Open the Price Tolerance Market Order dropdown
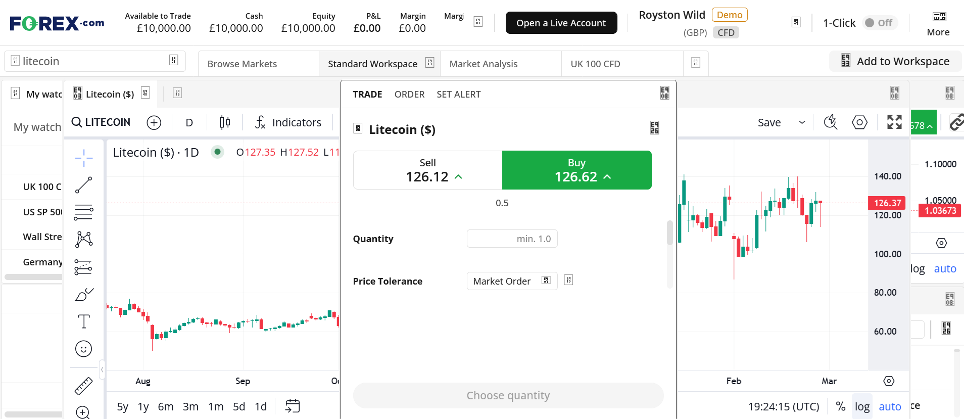Viewport: 964px width, 420px height. [512, 281]
